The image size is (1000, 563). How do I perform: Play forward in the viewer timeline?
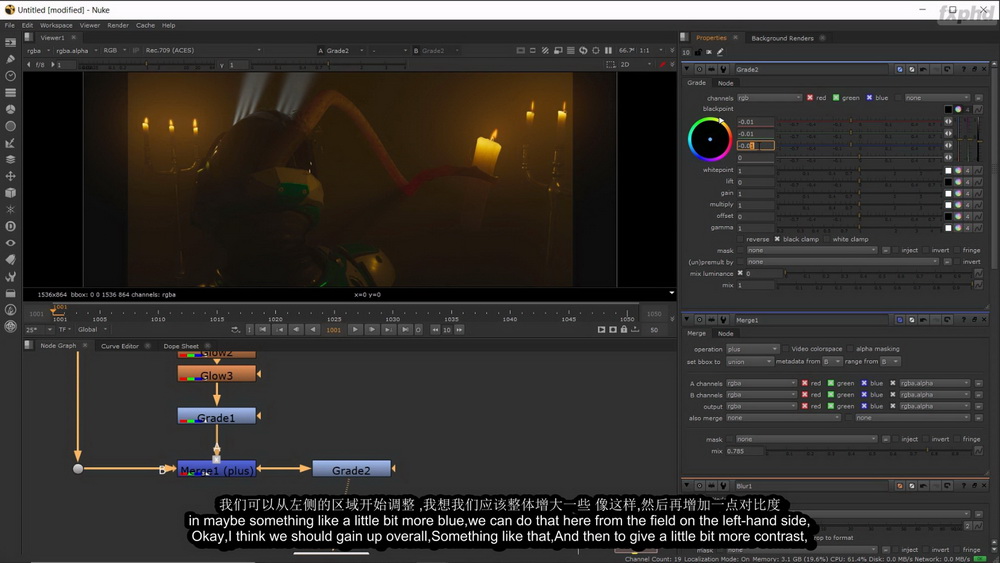pyautogui.click(x=355, y=330)
